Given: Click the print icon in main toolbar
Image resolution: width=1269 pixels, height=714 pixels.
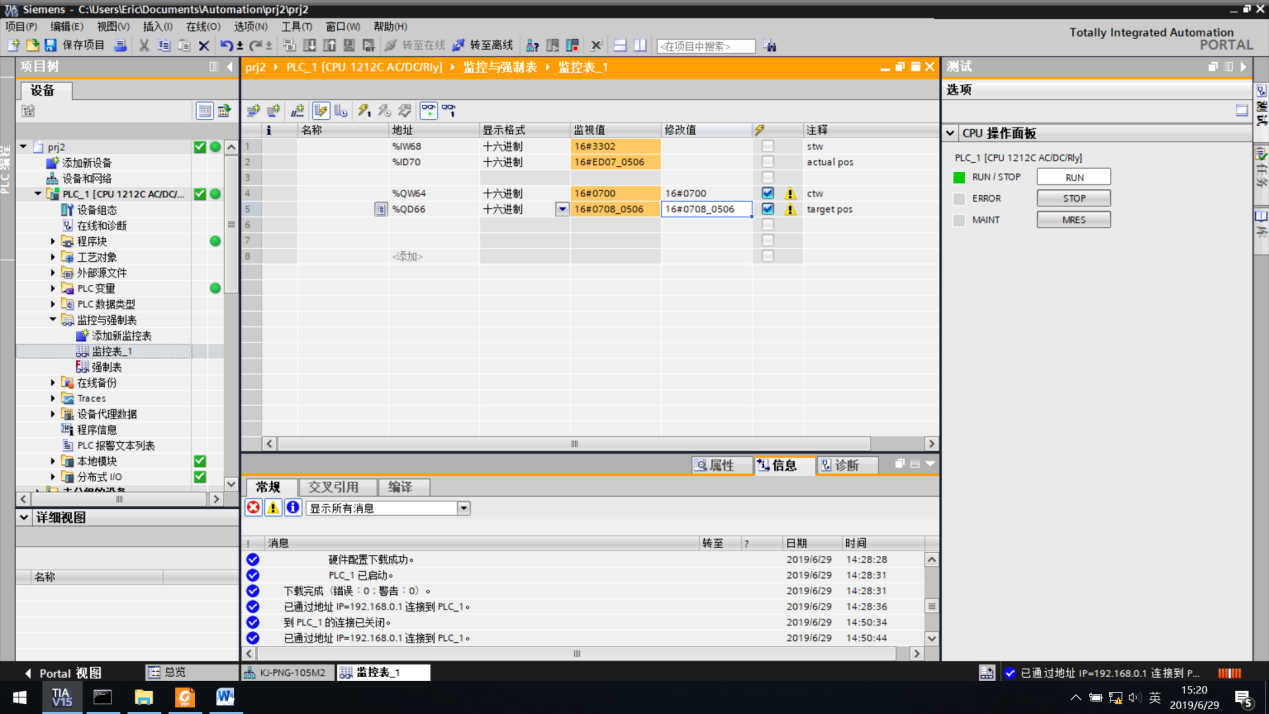Looking at the screenshot, I should (121, 46).
